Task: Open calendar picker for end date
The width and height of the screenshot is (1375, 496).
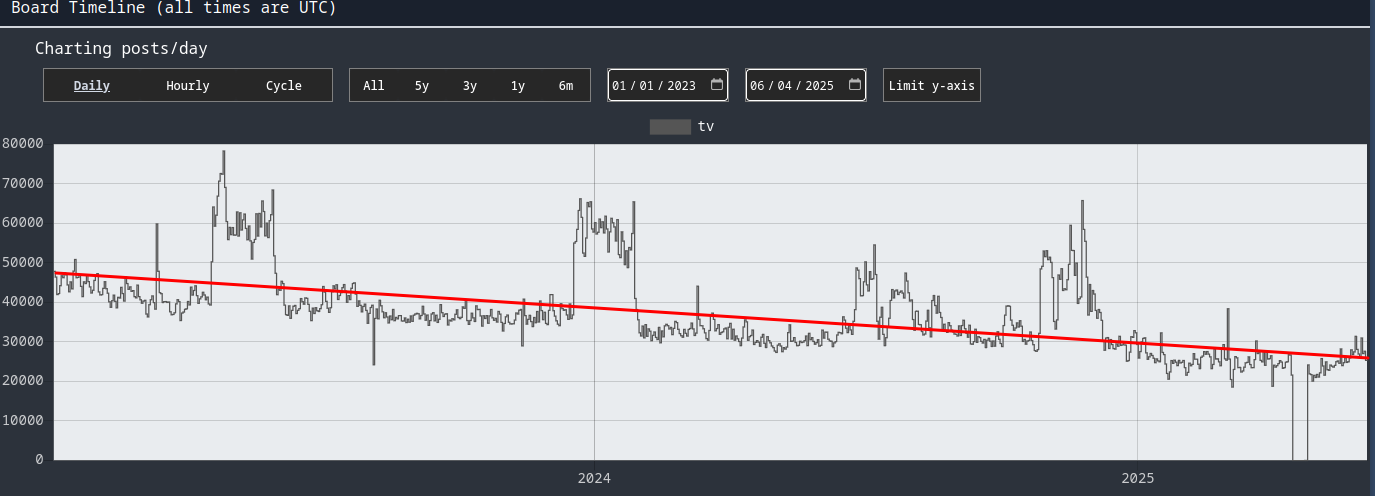Action: tap(855, 85)
